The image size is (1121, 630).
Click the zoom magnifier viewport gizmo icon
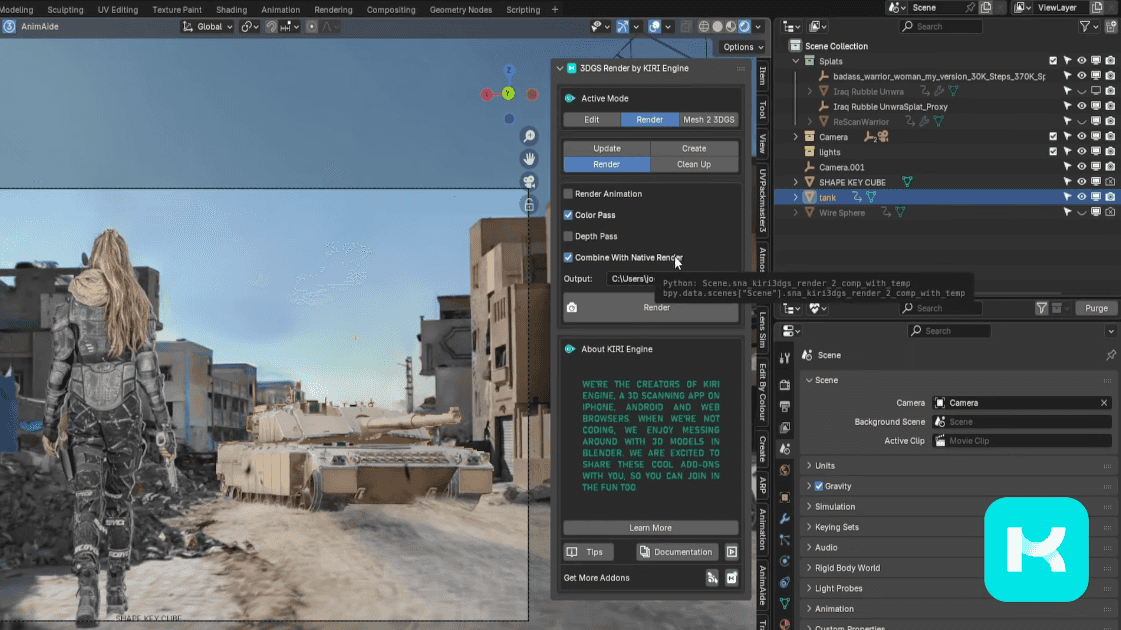(x=527, y=136)
